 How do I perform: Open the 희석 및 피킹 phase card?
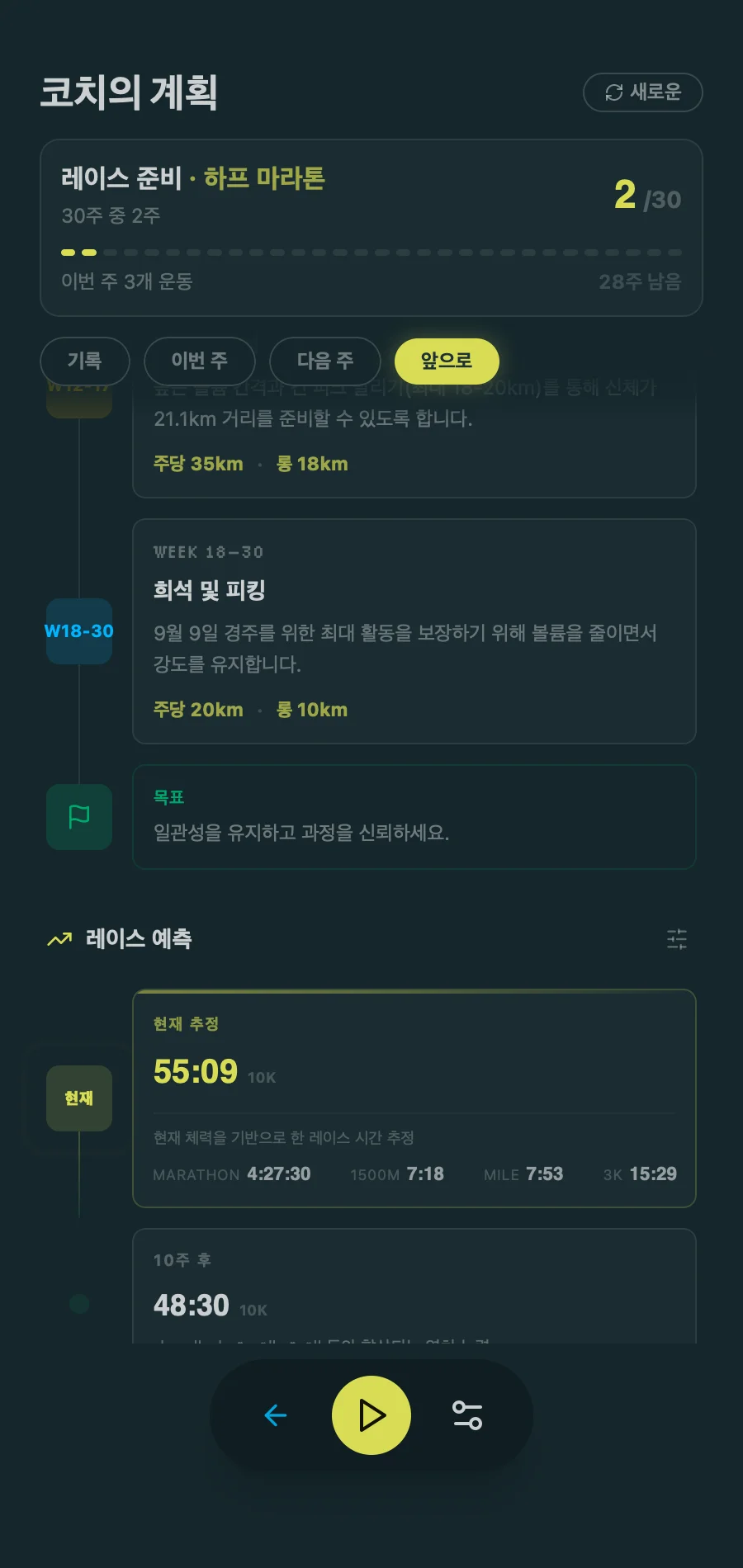(414, 631)
